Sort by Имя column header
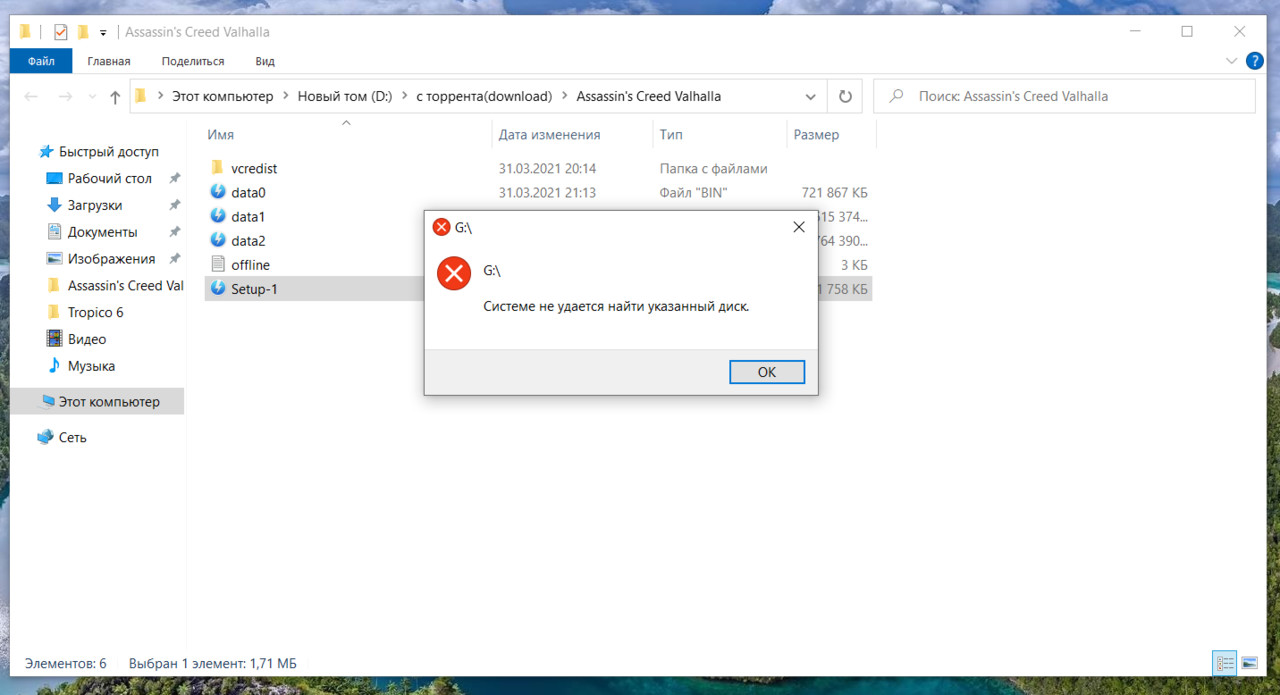The width and height of the screenshot is (1280, 695). tap(221, 134)
